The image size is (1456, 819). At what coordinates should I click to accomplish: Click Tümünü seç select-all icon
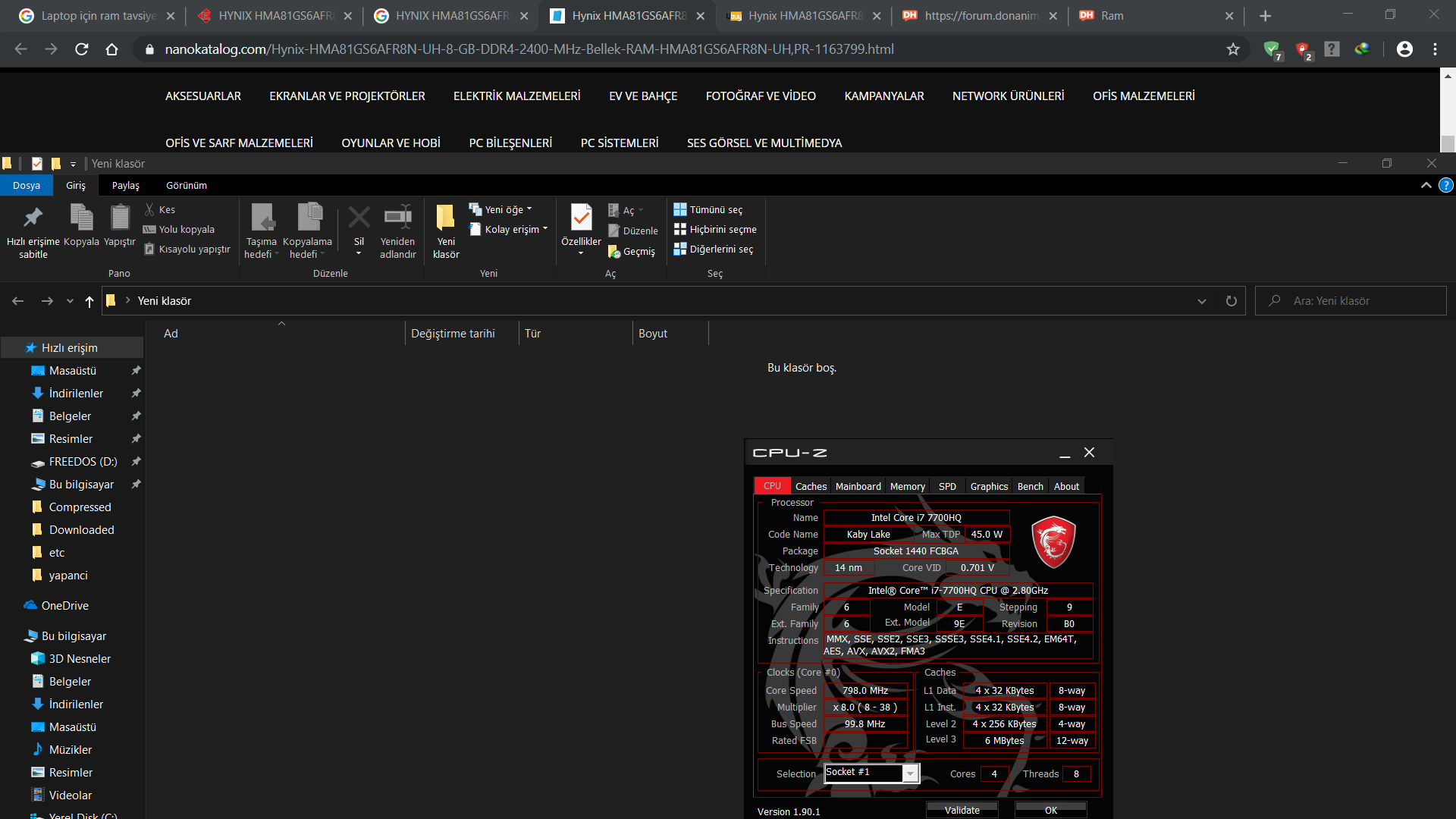tap(680, 210)
